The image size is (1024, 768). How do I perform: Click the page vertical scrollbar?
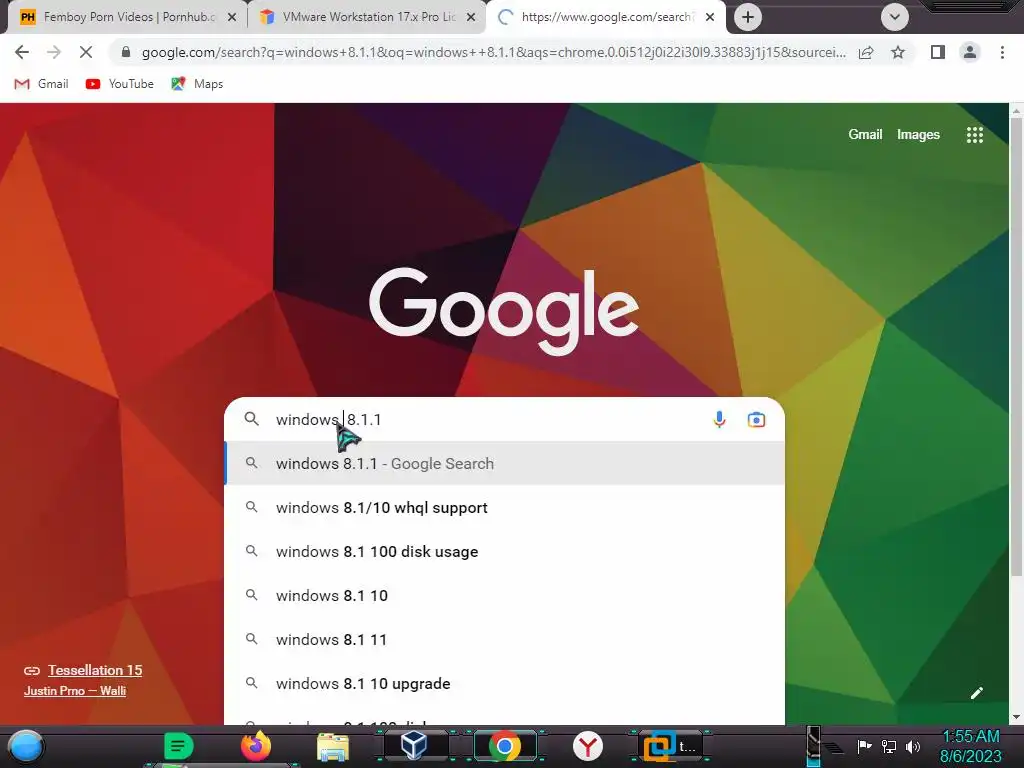[x=1016, y=346]
